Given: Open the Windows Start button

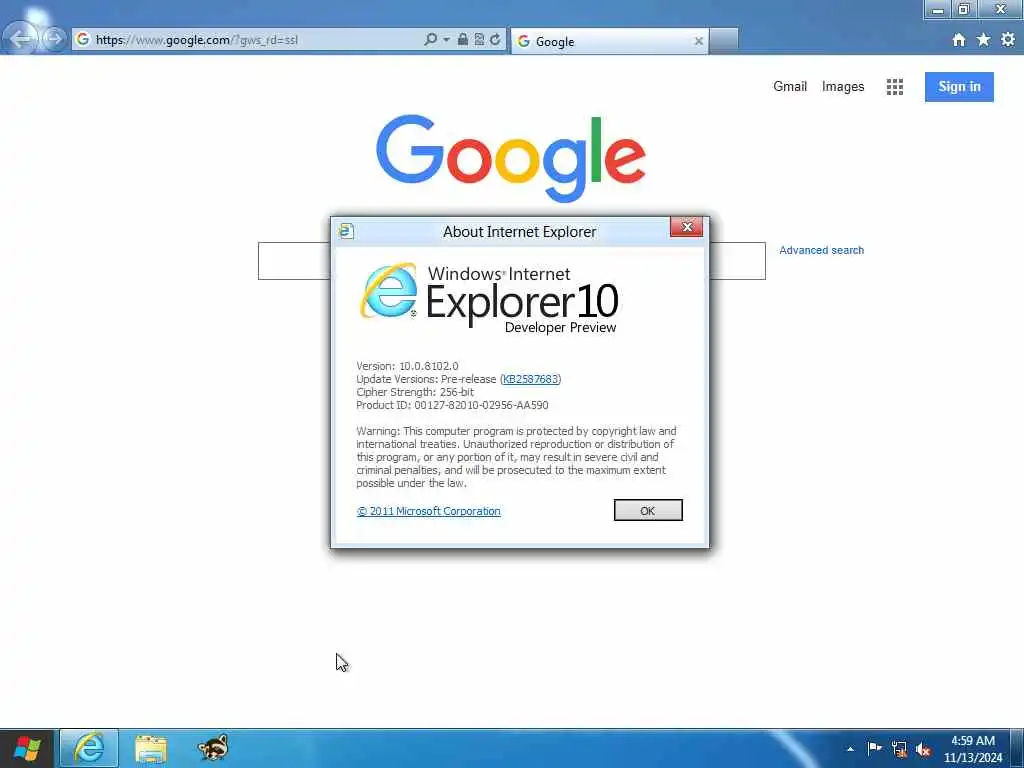Looking at the screenshot, I should pyautogui.click(x=27, y=748).
